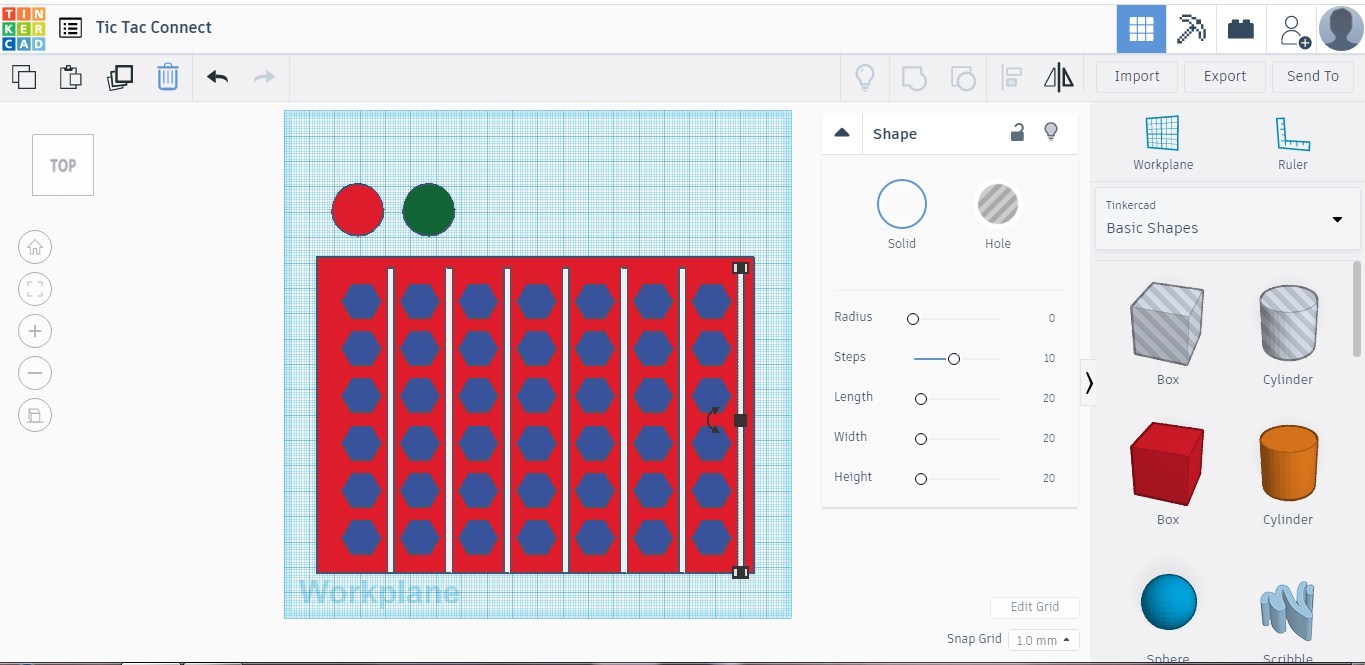This screenshot has height=665, width=1365.
Task: Switch to orthographic view icon
Action: point(35,415)
